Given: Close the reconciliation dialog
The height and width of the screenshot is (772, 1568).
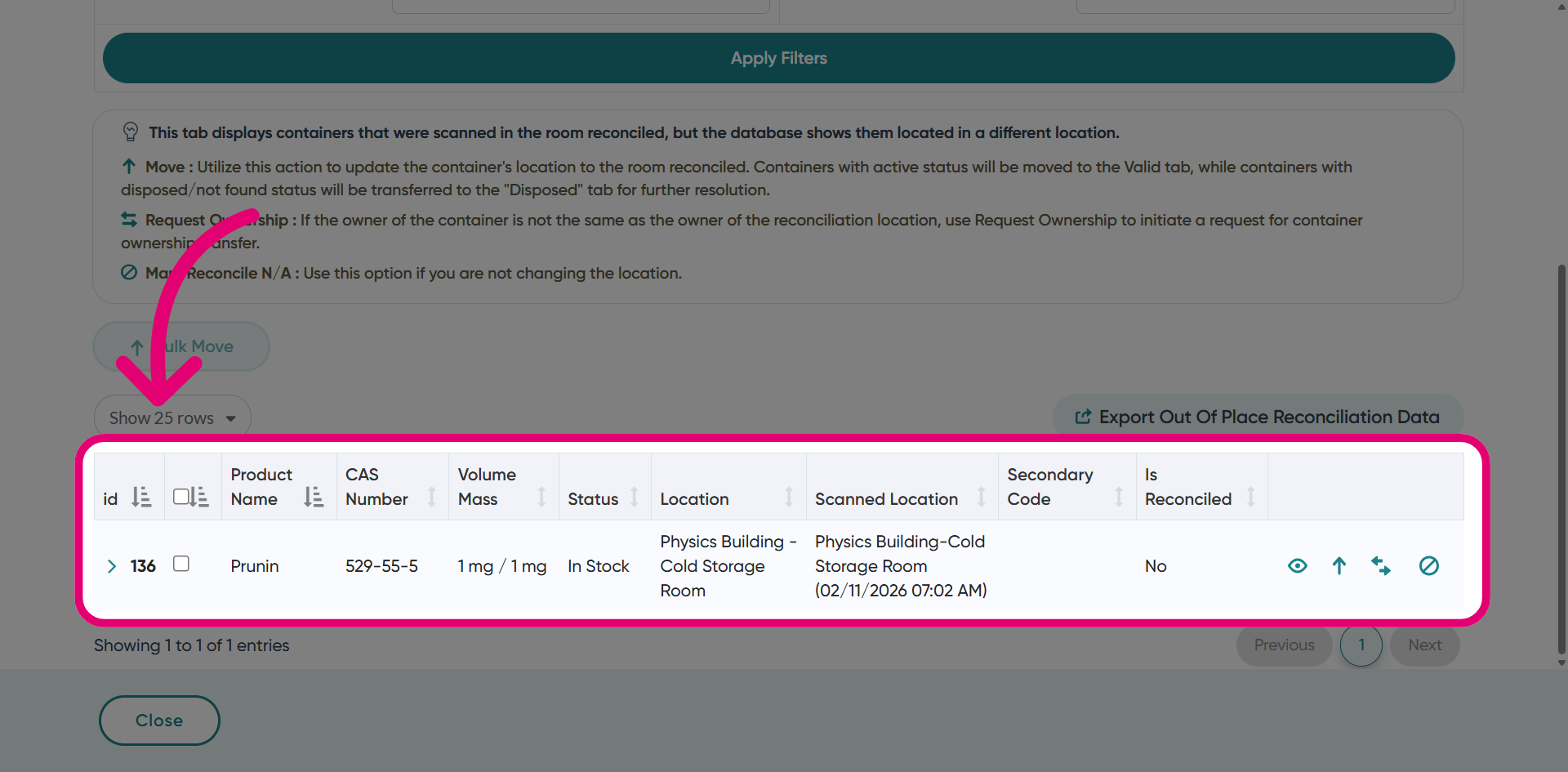Looking at the screenshot, I should click(x=159, y=721).
